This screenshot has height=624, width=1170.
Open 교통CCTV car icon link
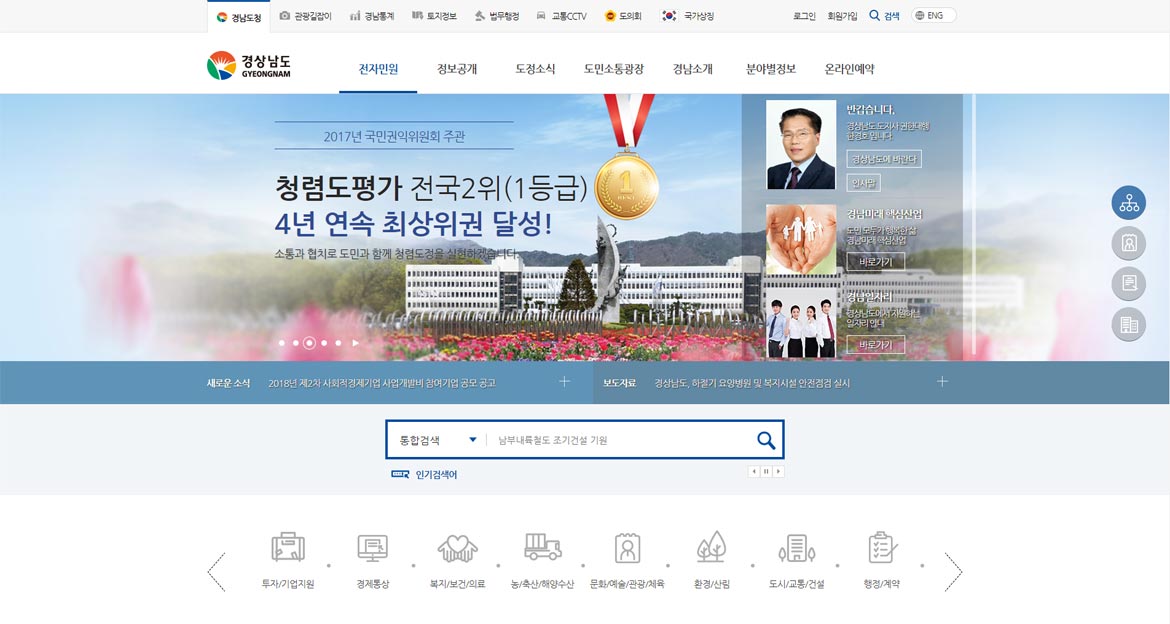point(561,16)
